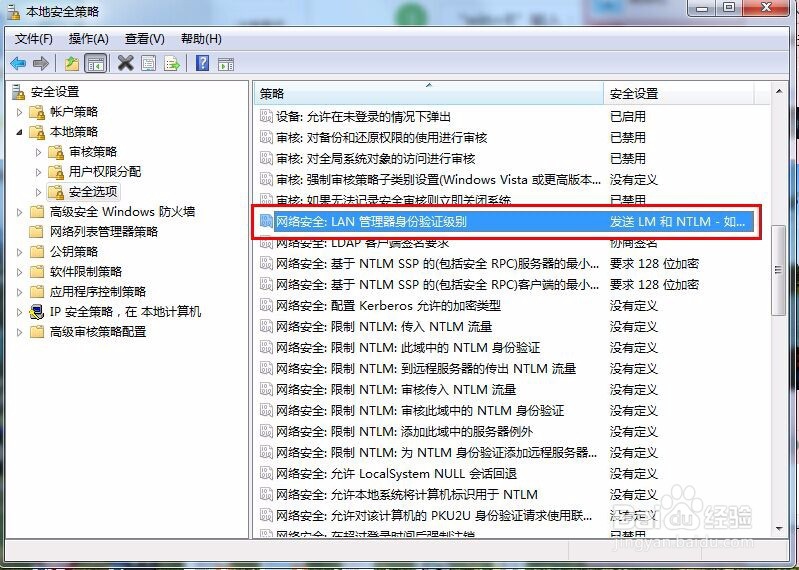This screenshot has height=570, width=799.
Task: Open the 帮助(H) menu
Action: pyautogui.click(x=201, y=39)
